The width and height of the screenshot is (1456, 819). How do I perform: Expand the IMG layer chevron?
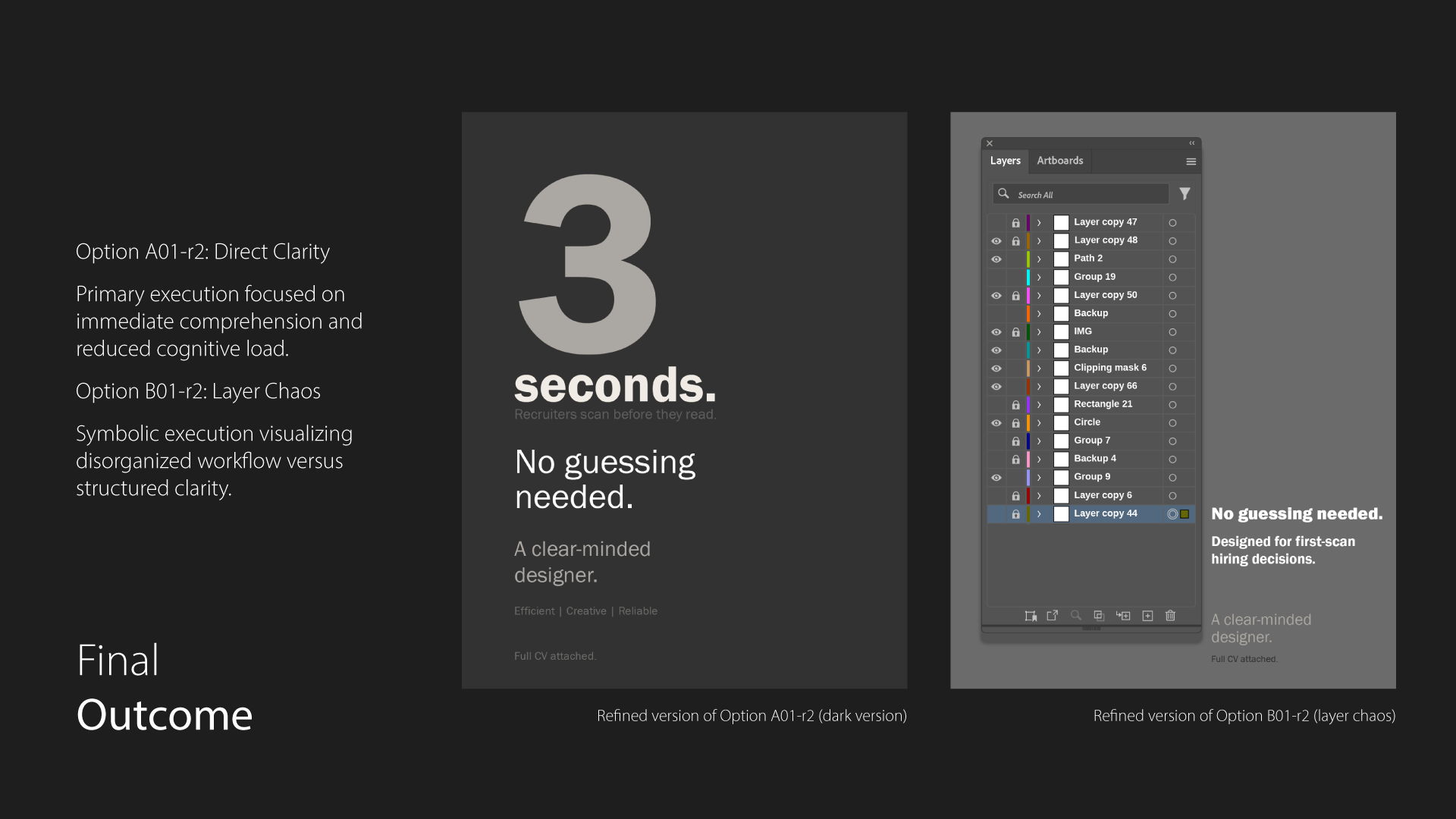[1039, 332]
